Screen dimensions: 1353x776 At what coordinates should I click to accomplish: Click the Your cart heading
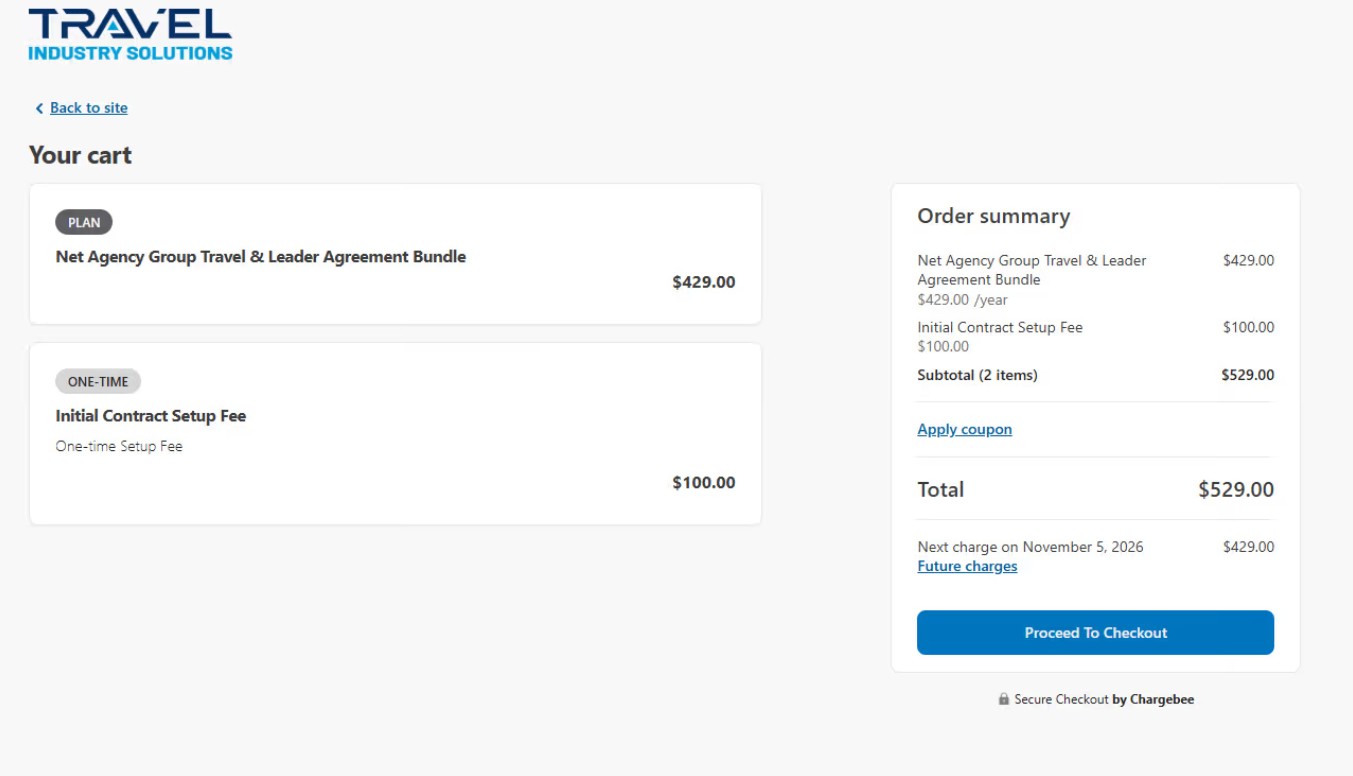click(80, 155)
